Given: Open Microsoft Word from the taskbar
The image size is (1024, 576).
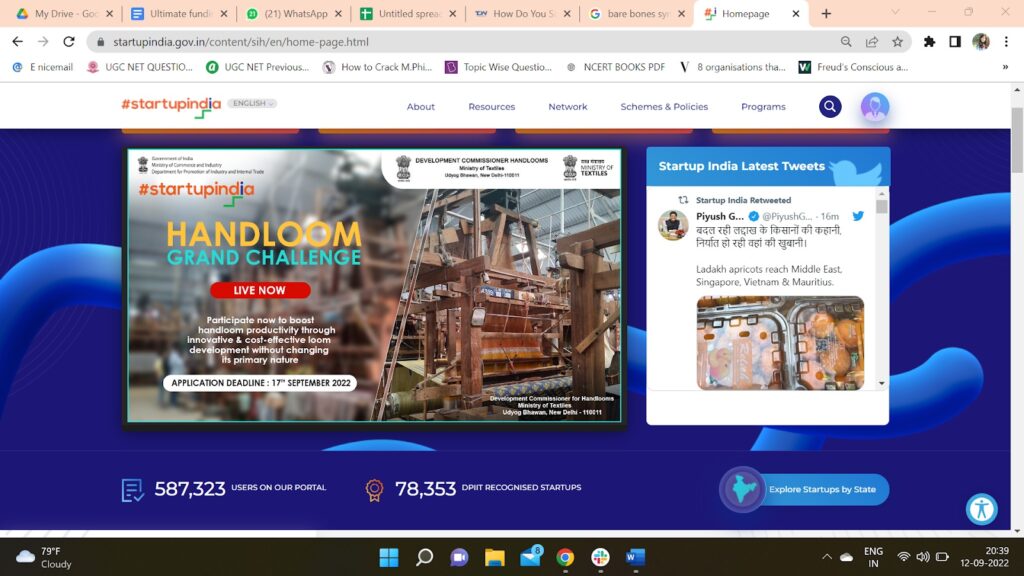Looking at the screenshot, I should [x=635, y=557].
